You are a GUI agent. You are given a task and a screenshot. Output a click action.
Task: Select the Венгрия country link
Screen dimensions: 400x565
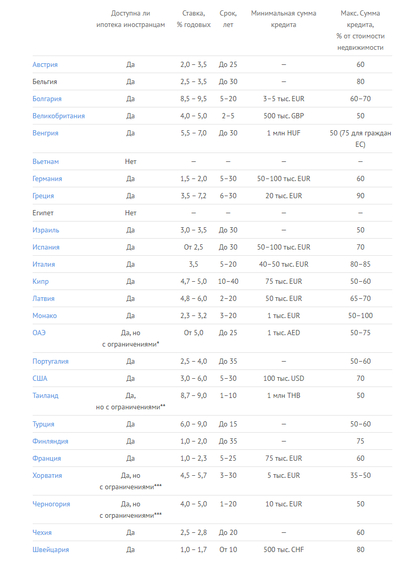(x=45, y=133)
